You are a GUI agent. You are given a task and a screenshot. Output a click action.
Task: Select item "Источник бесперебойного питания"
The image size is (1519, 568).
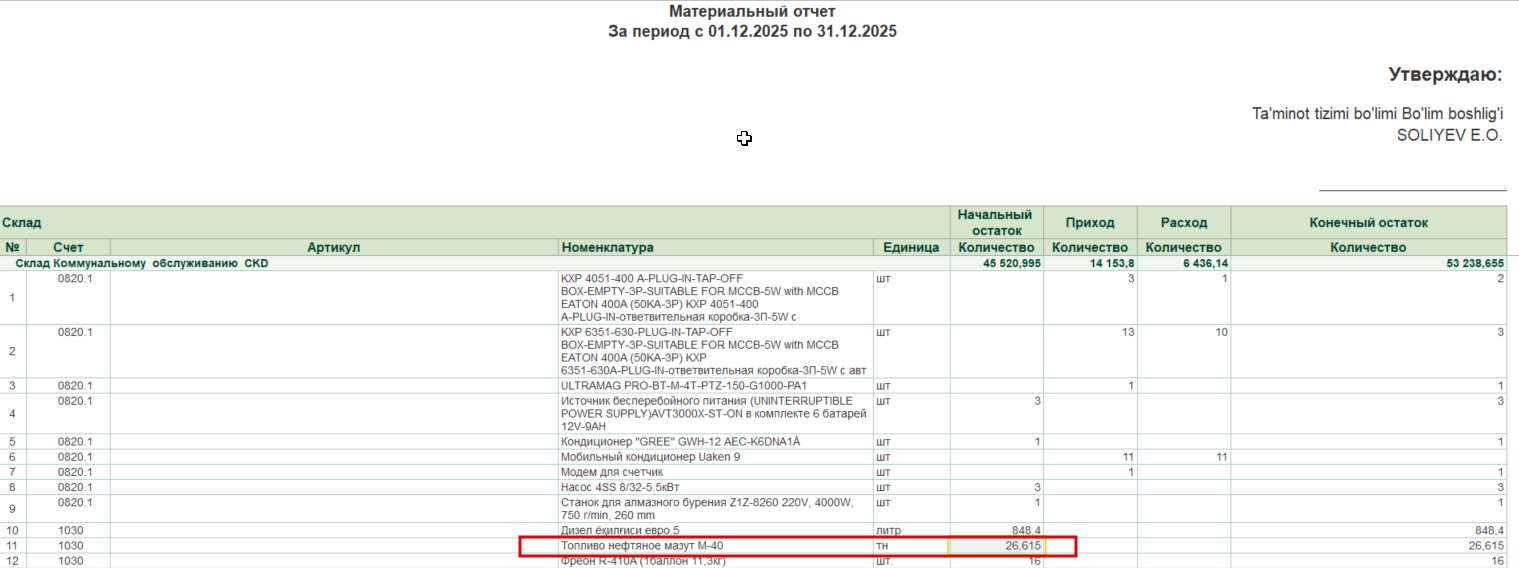tap(714, 413)
